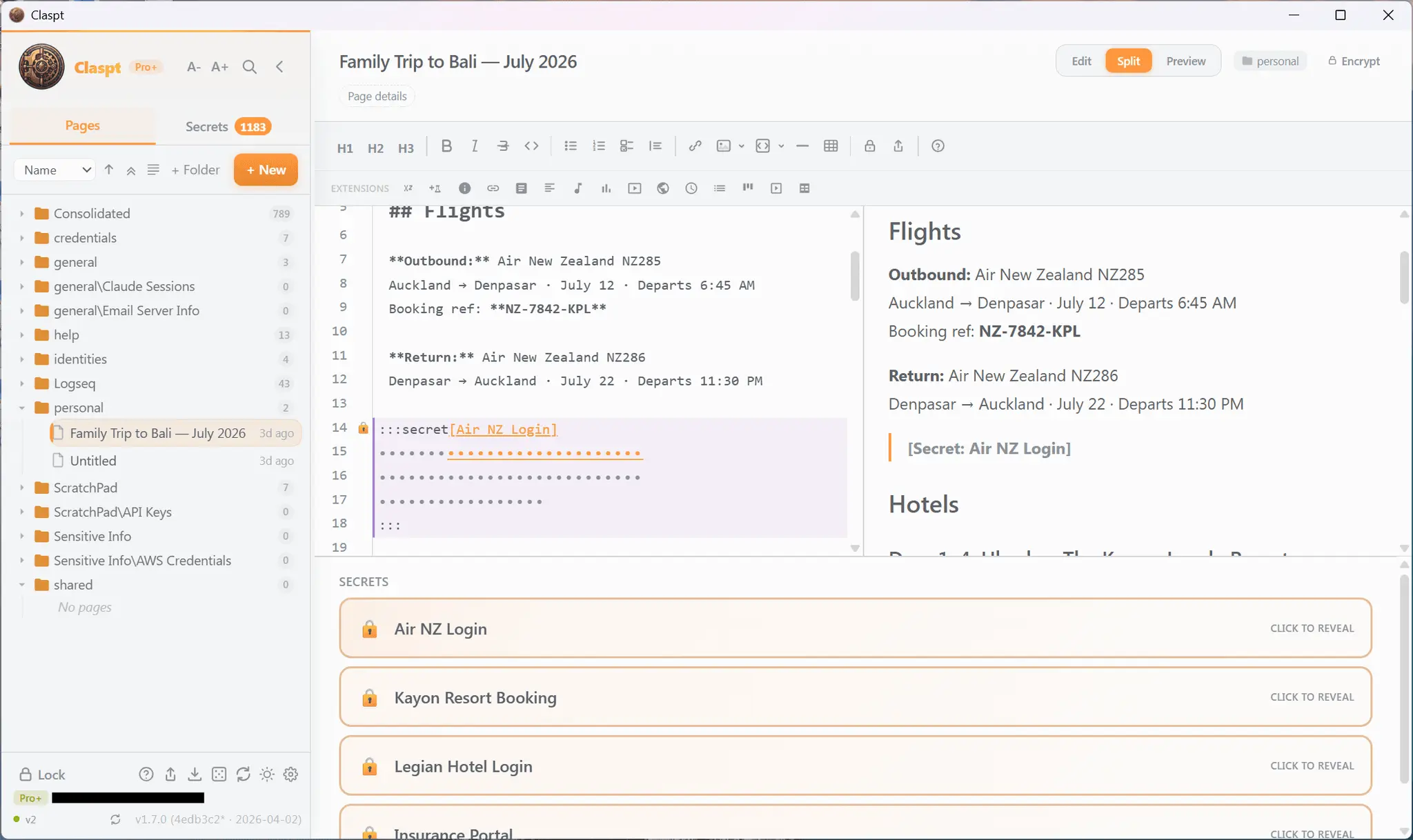Open search with the magnifier icon
The image size is (1413, 840).
(250, 67)
